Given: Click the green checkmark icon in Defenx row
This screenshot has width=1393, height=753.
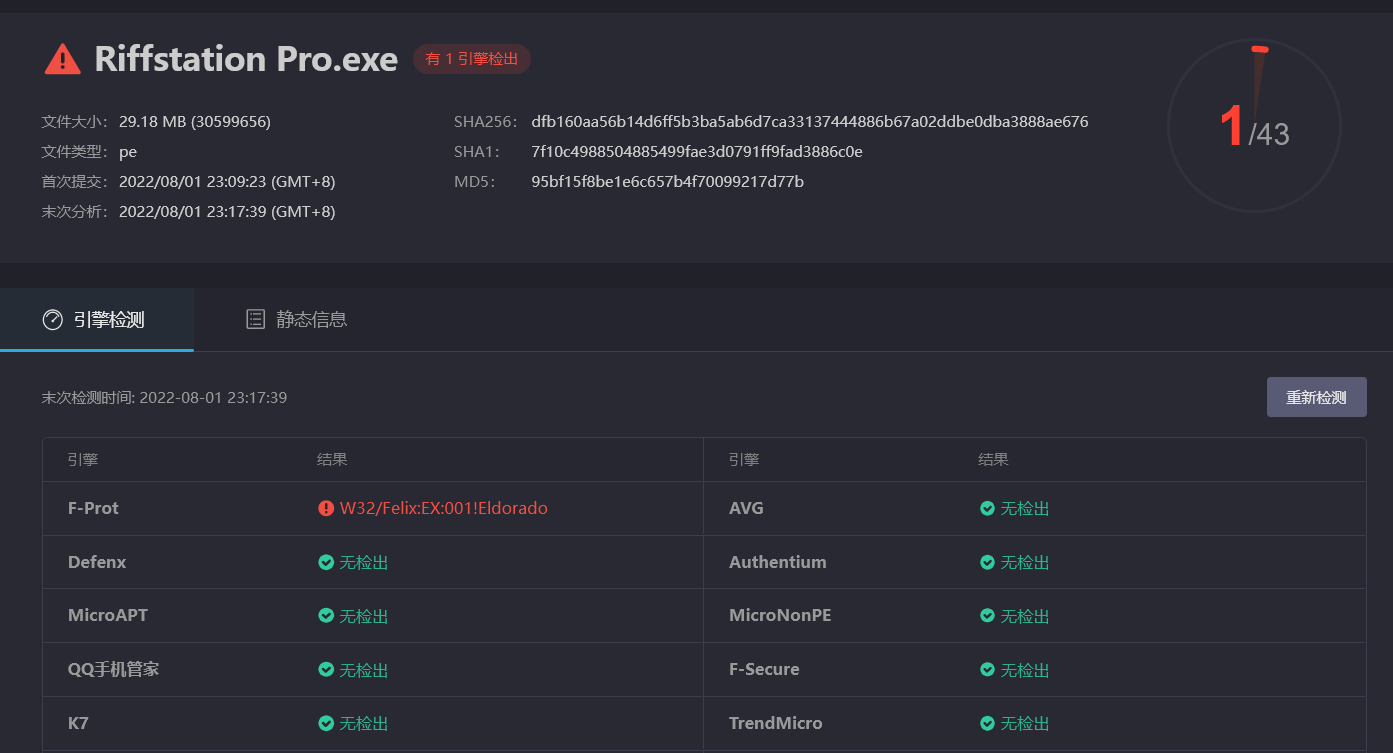Looking at the screenshot, I should pos(326,562).
